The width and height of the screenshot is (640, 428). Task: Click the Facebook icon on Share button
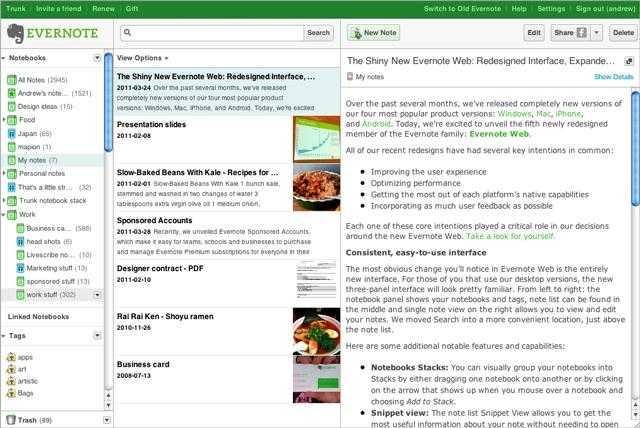pos(582,33)
